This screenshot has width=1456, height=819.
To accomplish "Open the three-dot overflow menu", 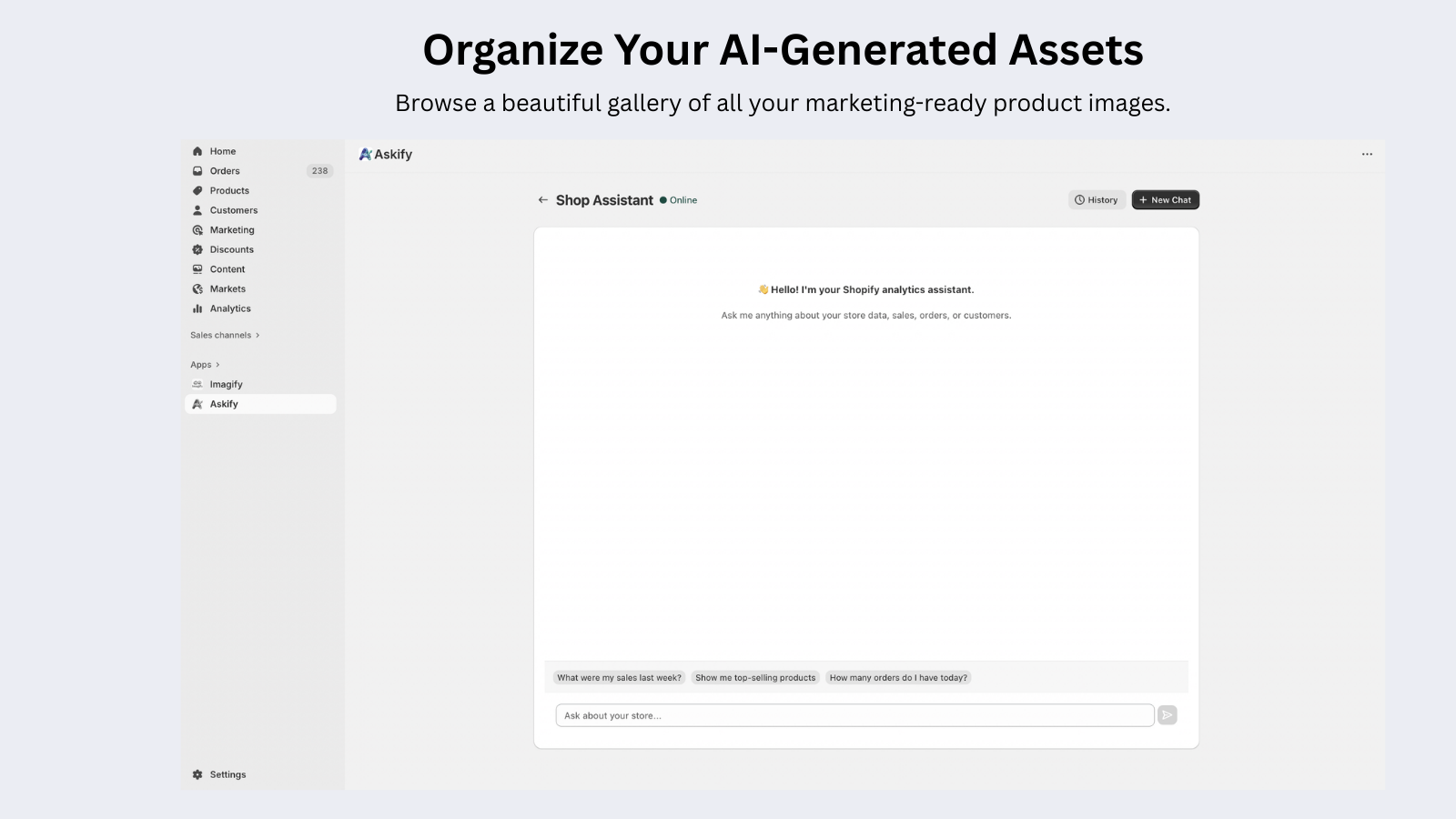I will click(1367, 154).
